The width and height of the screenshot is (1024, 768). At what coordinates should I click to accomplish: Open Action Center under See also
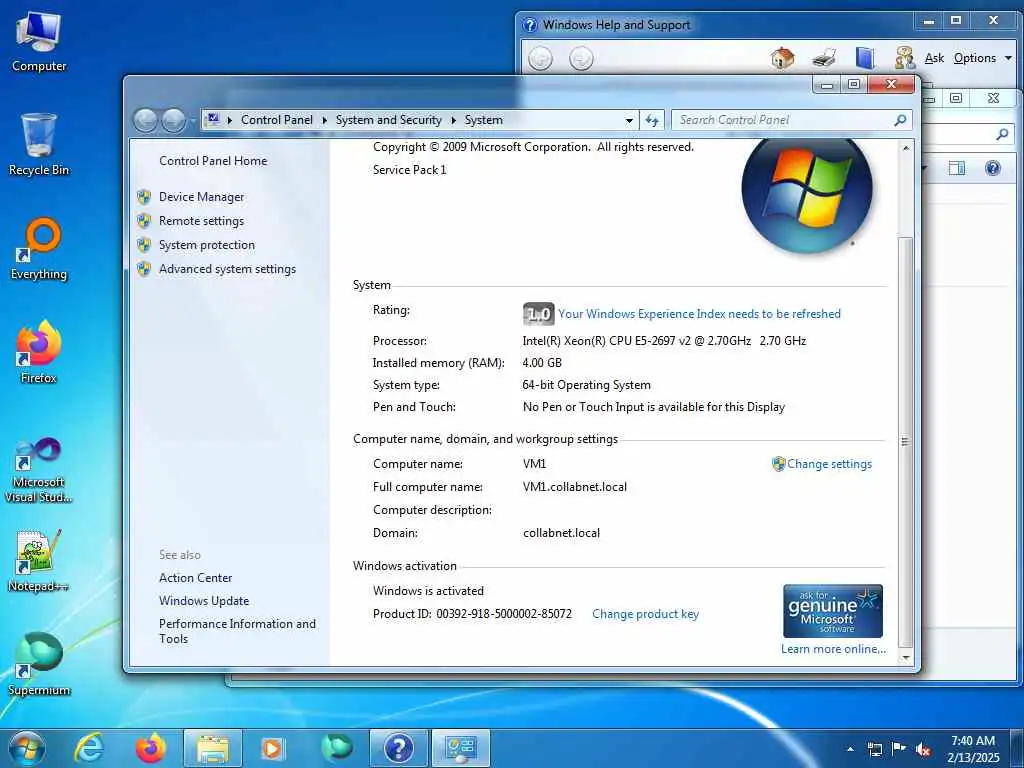tap(195, 578)
